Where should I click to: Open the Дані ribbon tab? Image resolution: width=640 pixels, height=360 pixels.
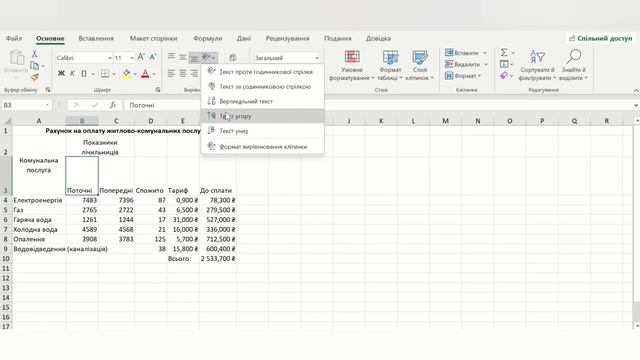(x=244, y=38)
